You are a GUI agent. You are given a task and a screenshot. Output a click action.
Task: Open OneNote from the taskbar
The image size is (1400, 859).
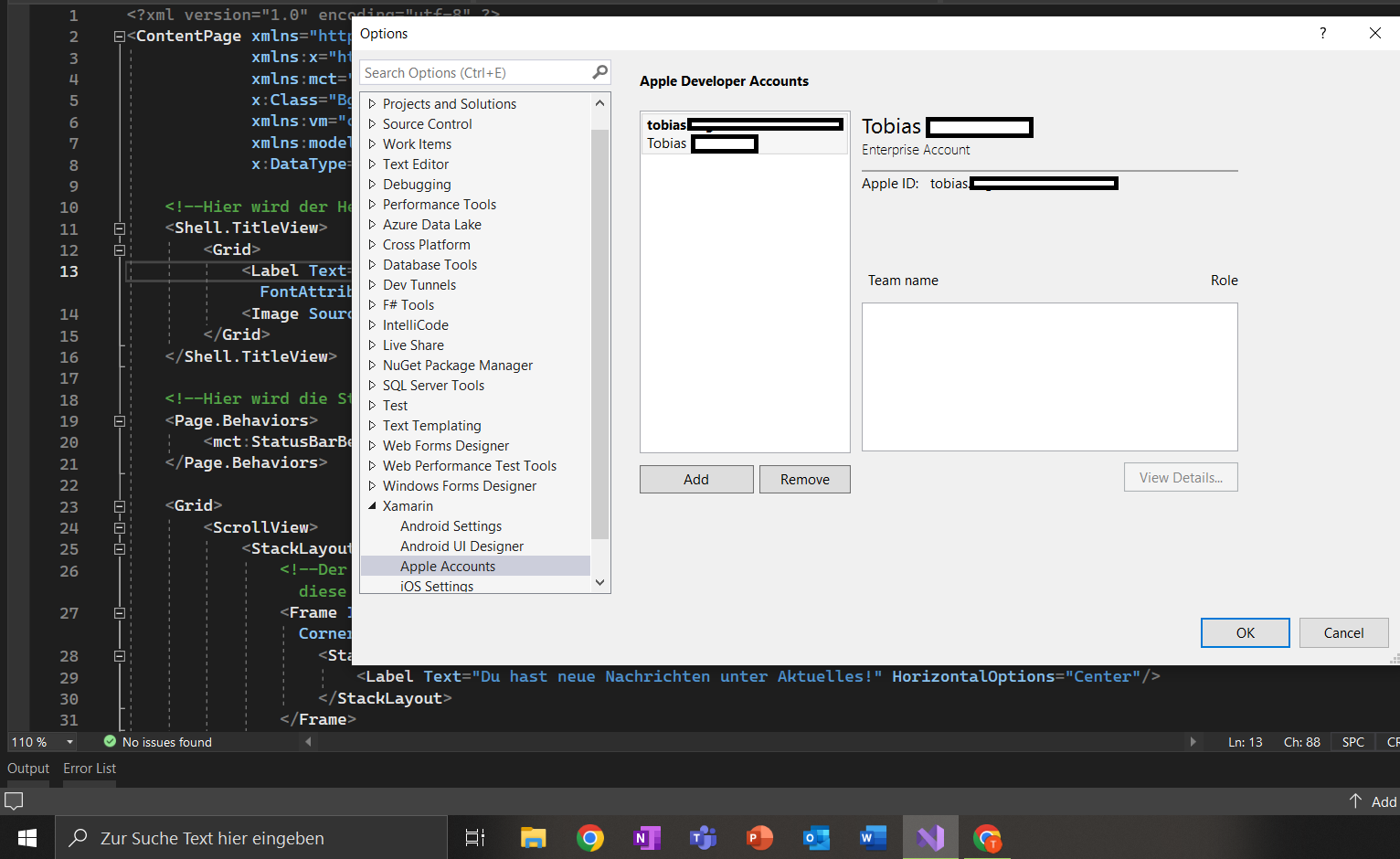coord(647,837)
